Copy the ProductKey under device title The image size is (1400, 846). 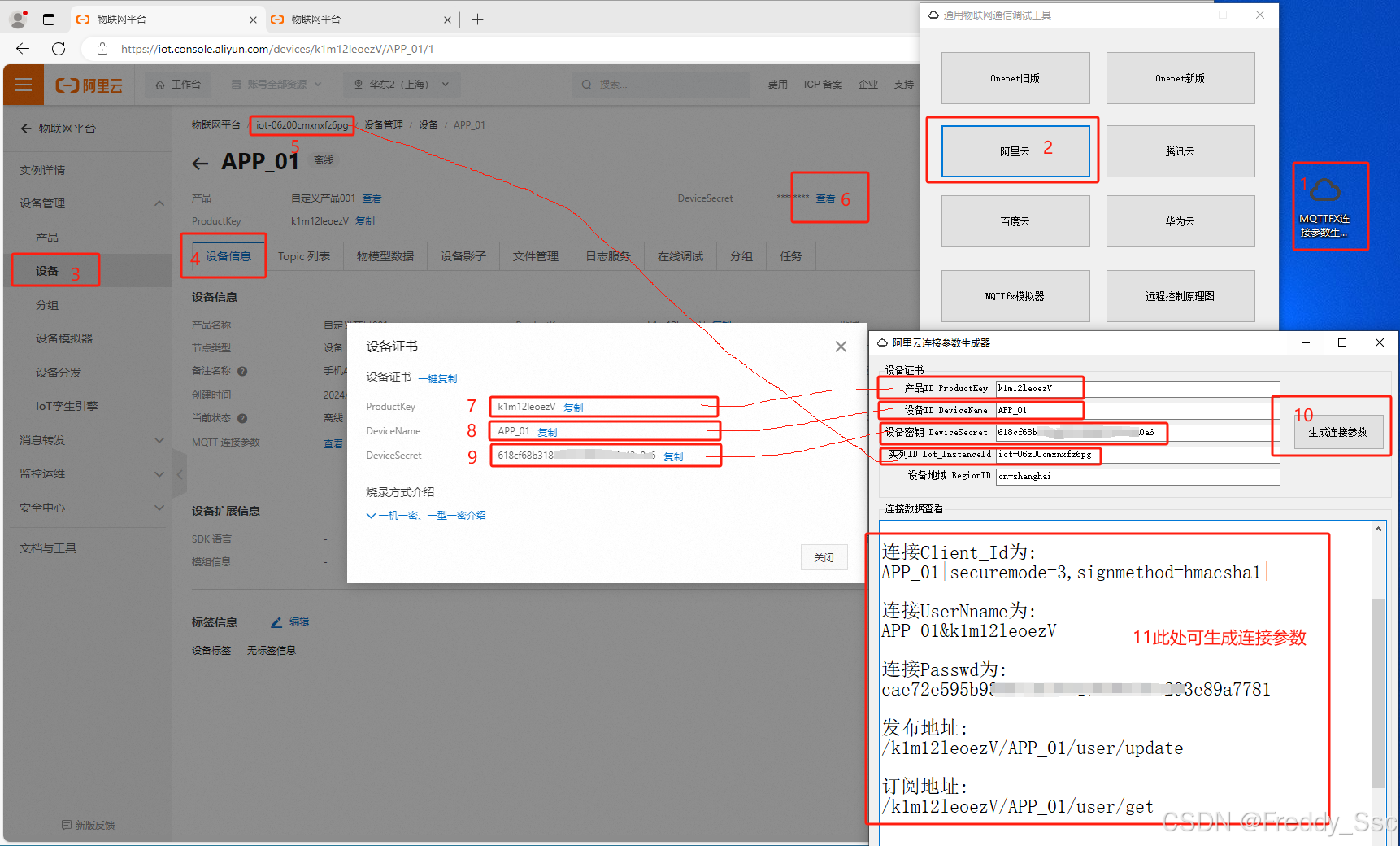coord(365,221)
